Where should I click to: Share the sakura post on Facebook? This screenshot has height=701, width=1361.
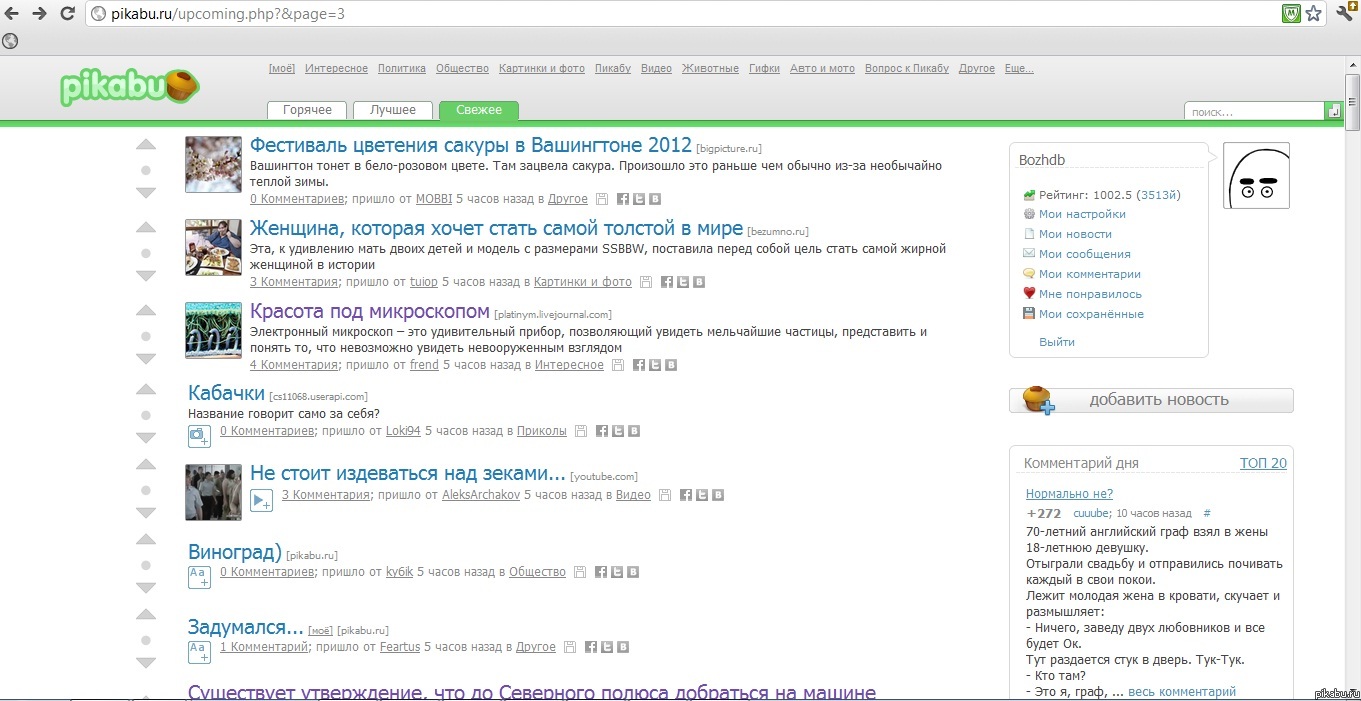tap(623, 199)
